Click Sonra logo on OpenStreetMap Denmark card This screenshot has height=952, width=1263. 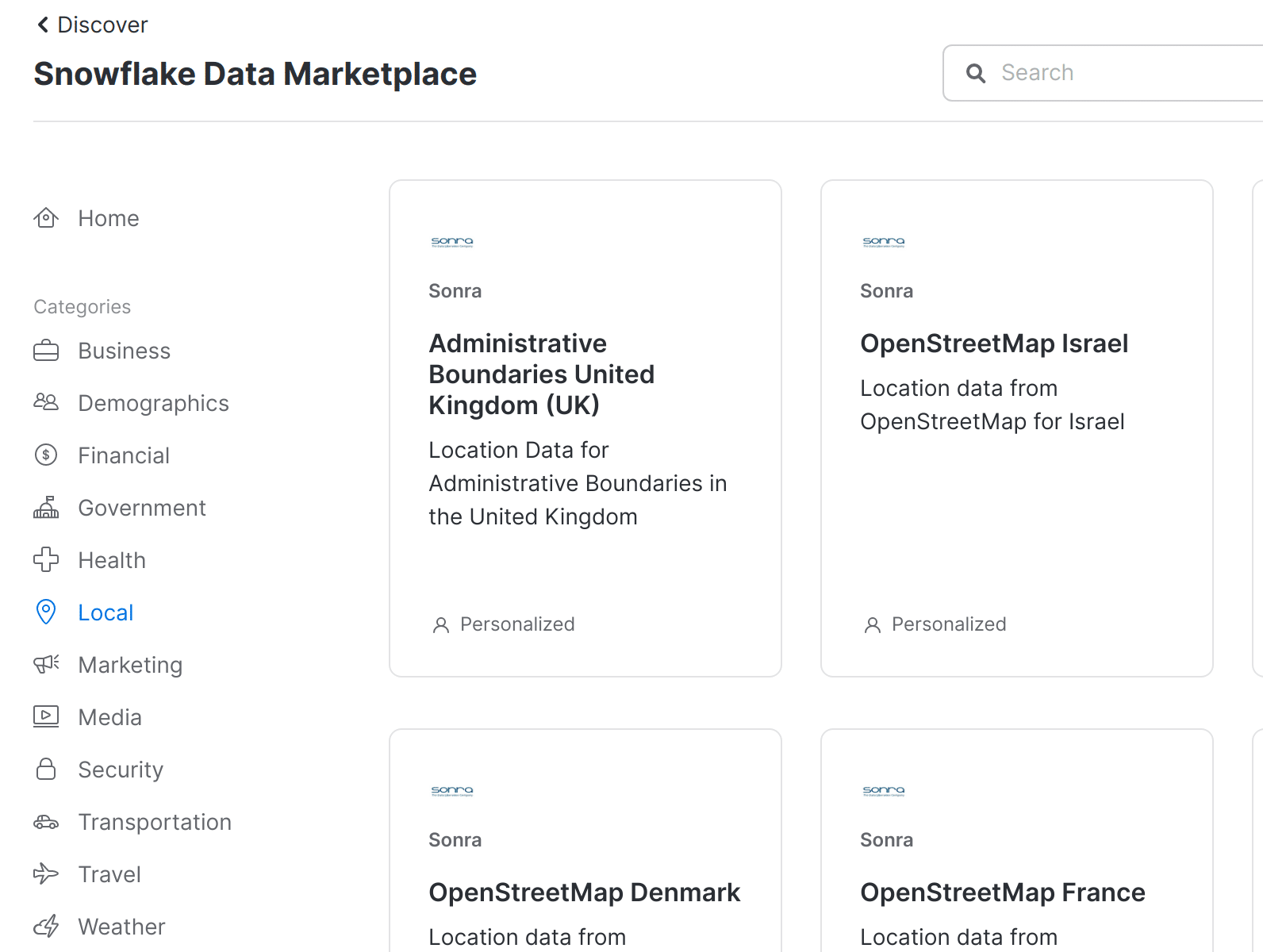coord(452,791)
